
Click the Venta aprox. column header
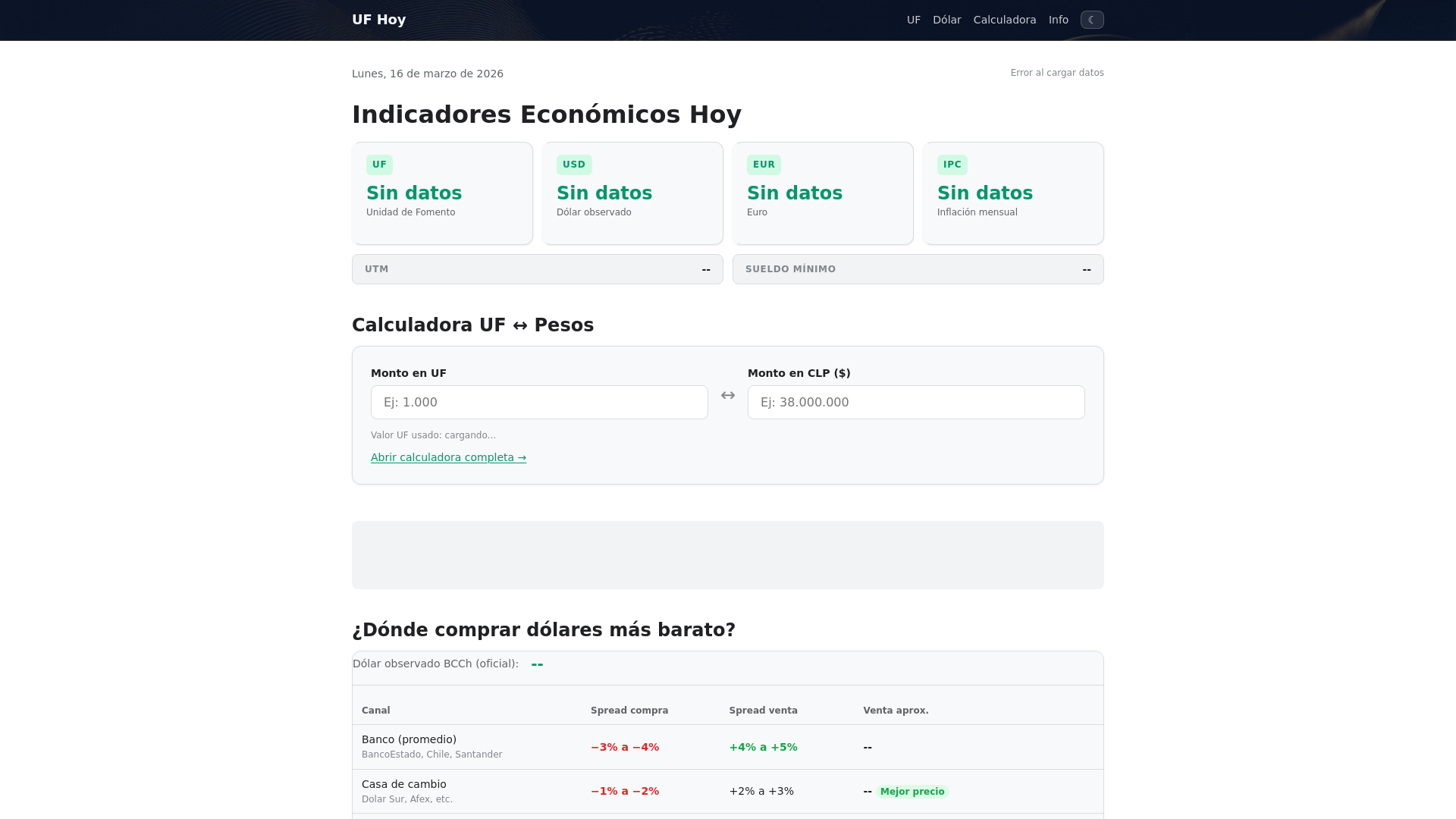[896, 711]
